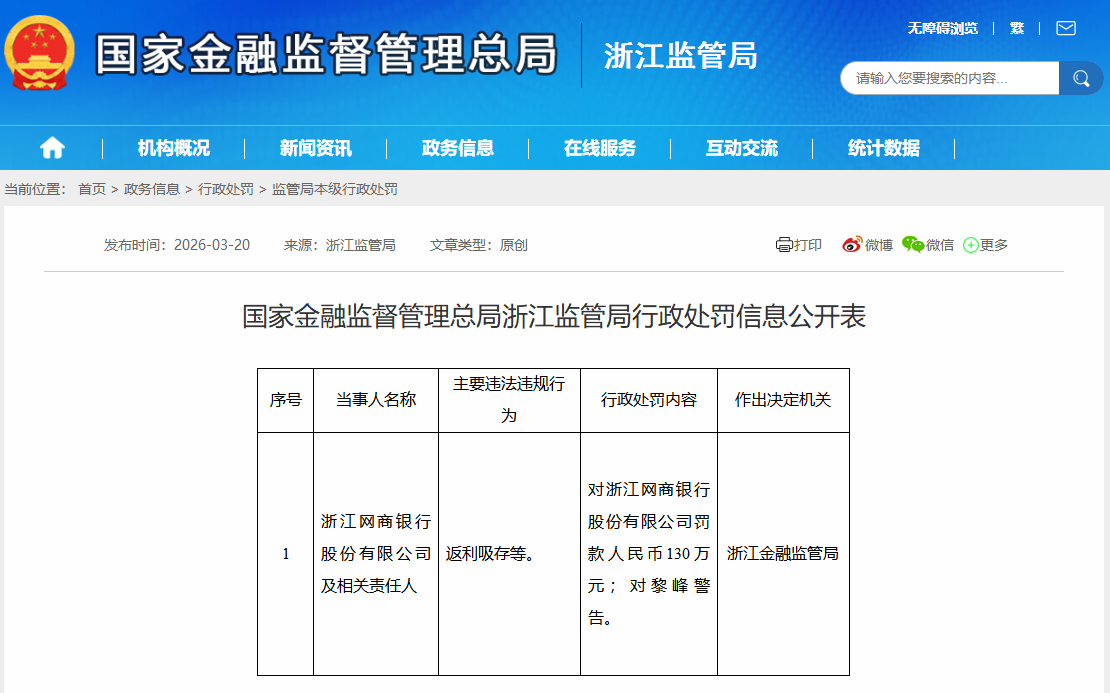
Task: Click the 首页 breadcrumb link
Action: tap(92, 189)
